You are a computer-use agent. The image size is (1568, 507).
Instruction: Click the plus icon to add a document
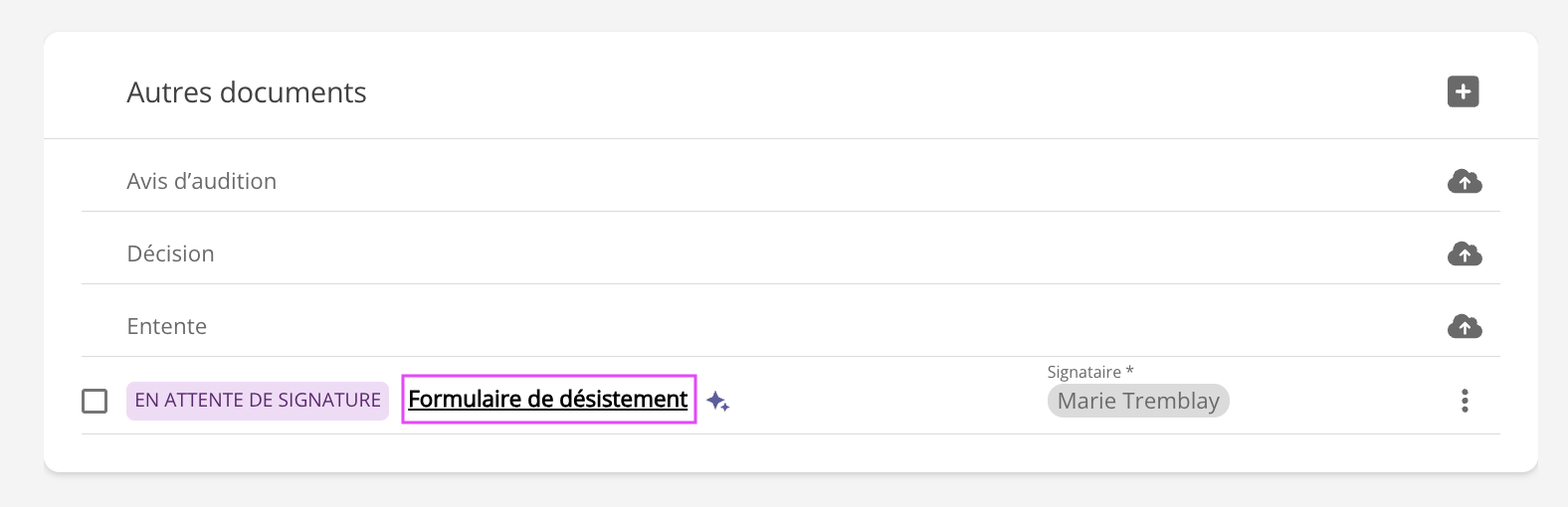[x=1463, y=91]
